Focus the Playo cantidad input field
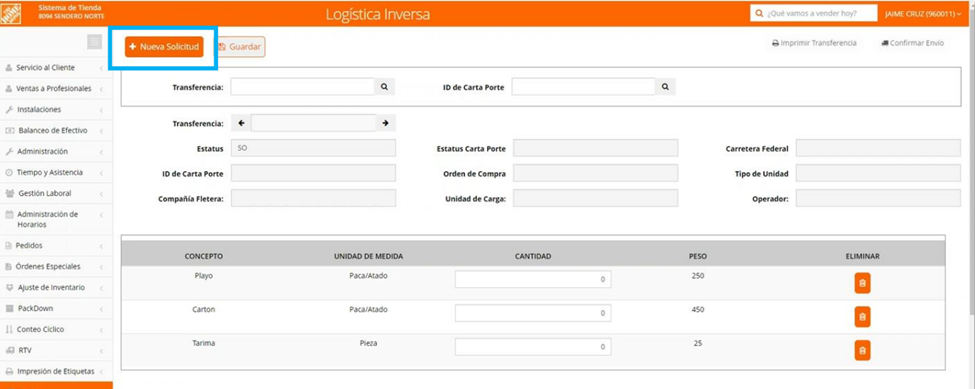Viewport: 975px width, 389px height. pos(533,280)
